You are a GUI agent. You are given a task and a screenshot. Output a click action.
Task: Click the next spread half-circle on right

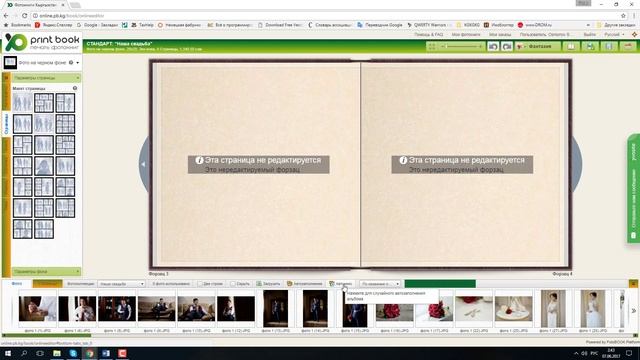pos(577,164)
